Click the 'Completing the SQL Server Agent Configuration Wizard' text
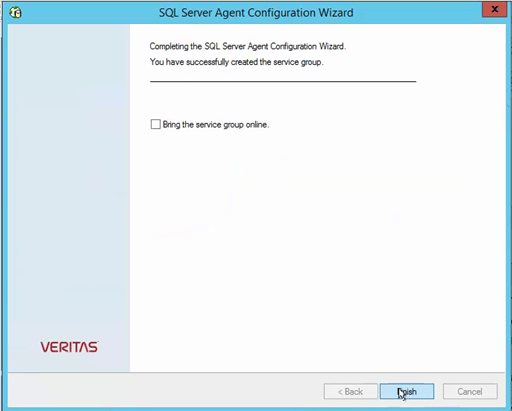 (248, 46)
